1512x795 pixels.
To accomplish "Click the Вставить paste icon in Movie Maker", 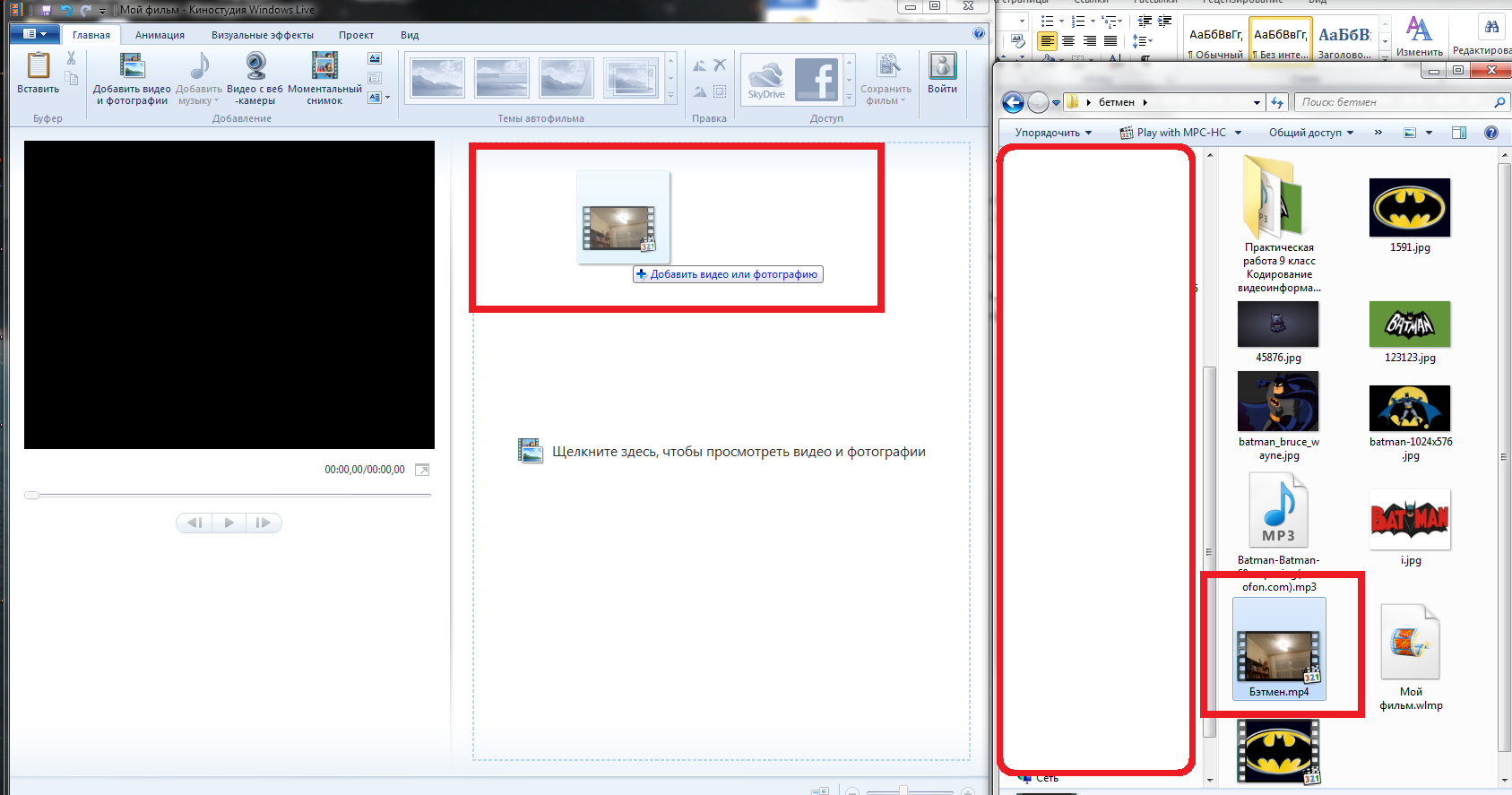I will pyautogui.click(x=39, y=66).
